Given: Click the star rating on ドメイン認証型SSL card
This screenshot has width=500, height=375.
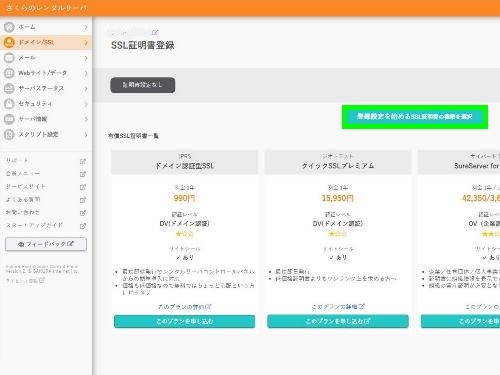Looking at the screenshot, I should pos(184,234).
